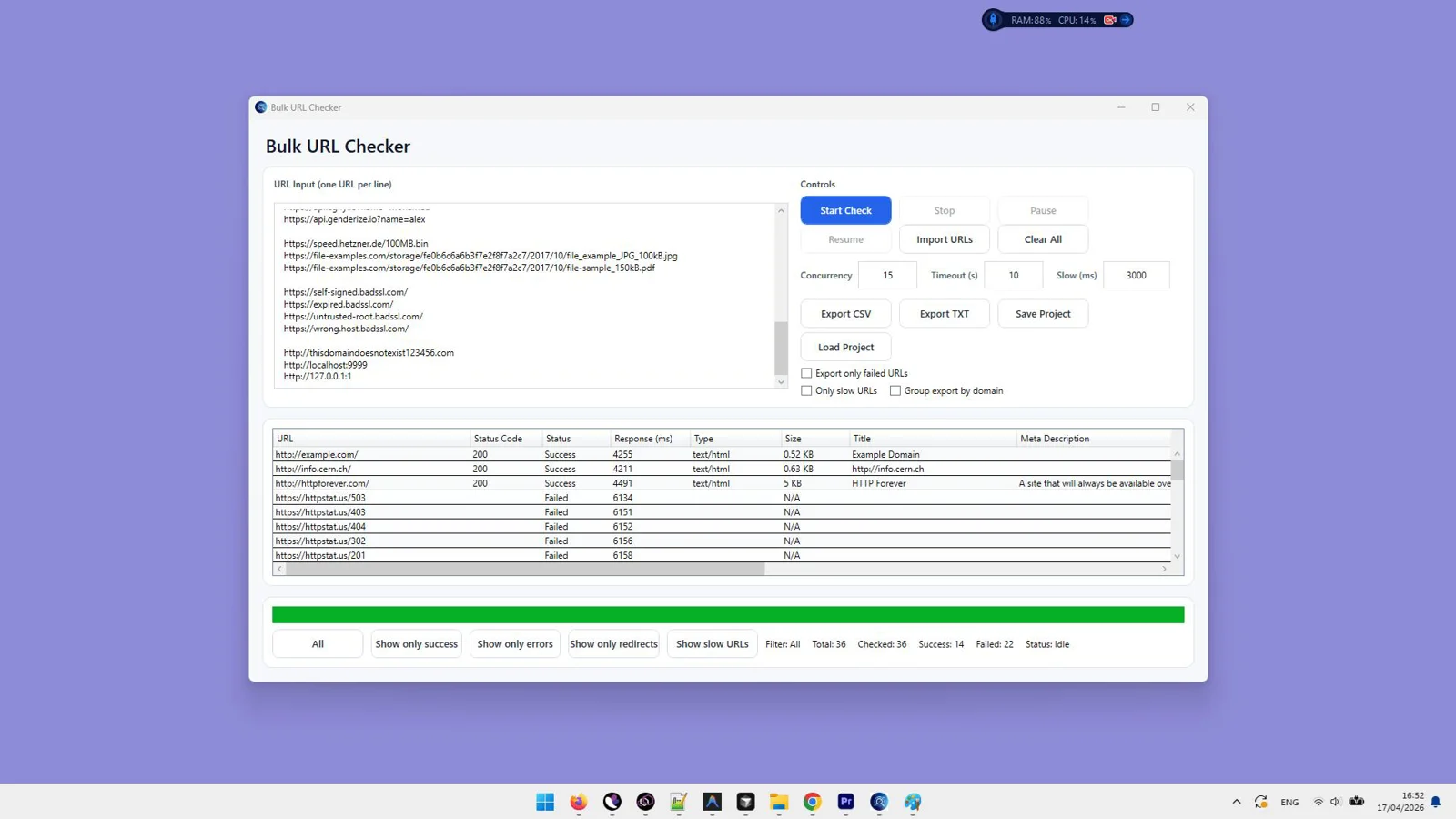The image size is (1456, 819).
Task: Select the All filter
Action: click(x=318, y=644)
